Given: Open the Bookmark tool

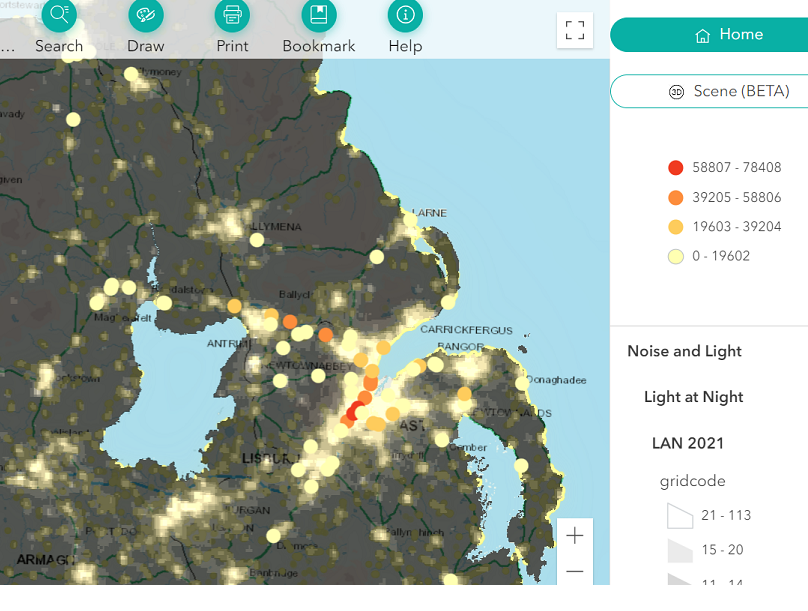Looking at the screenshot, I should (318, 15).
